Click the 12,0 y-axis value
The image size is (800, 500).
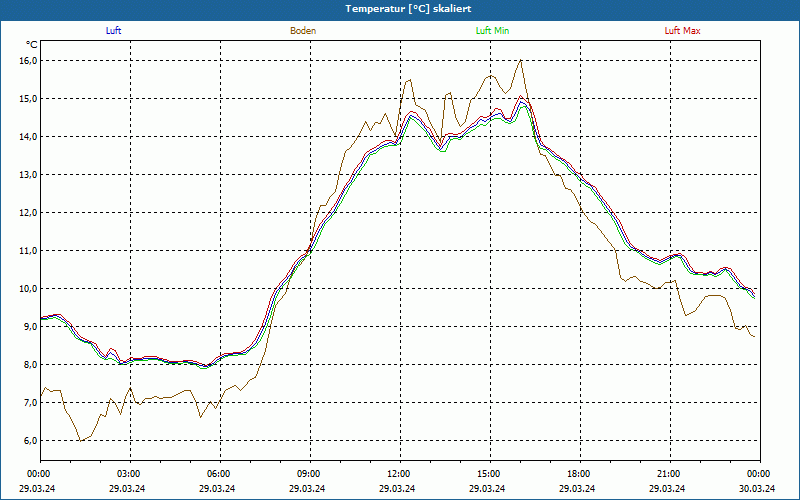(x=29, y=213)
